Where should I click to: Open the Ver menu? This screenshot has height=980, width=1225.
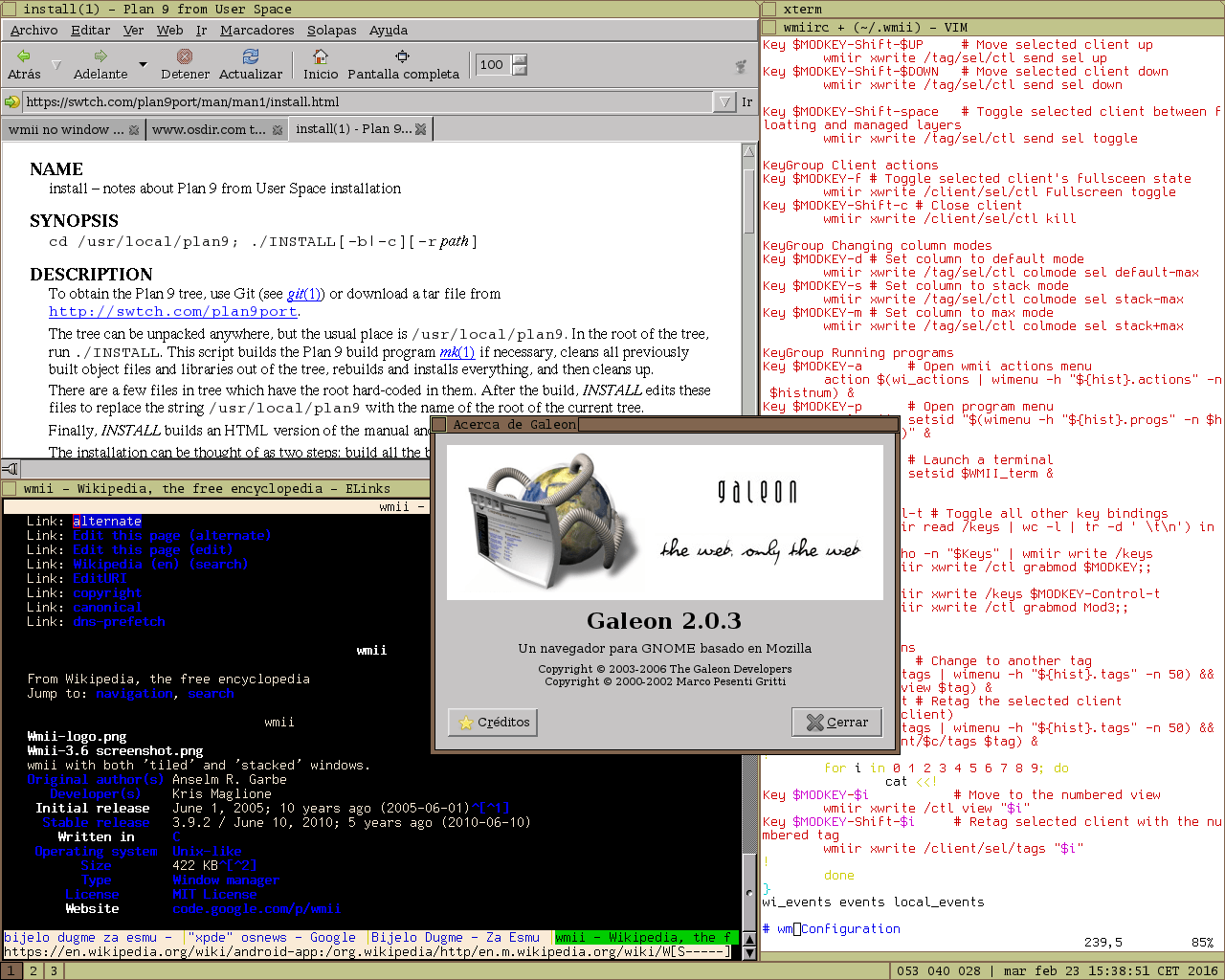pos(134,31)
